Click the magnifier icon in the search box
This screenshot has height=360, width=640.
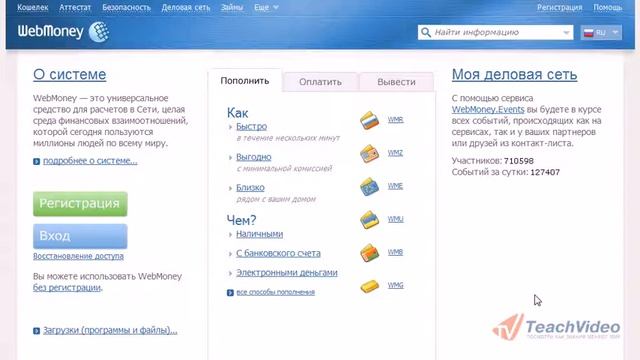pos(426,32)
